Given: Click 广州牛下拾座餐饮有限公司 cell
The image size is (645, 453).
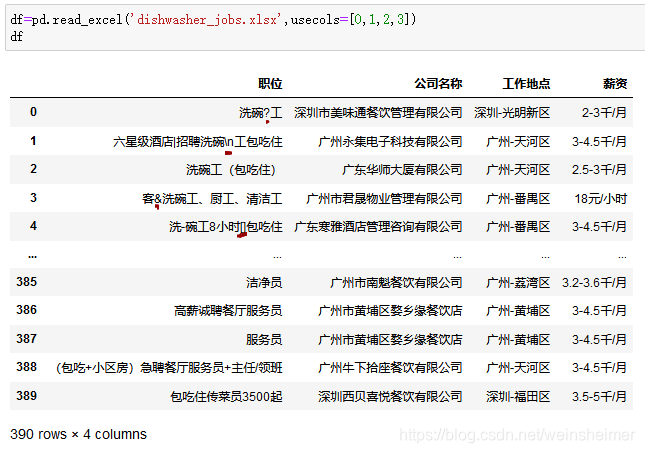Looking at the screenshot, I should point(390,368).
